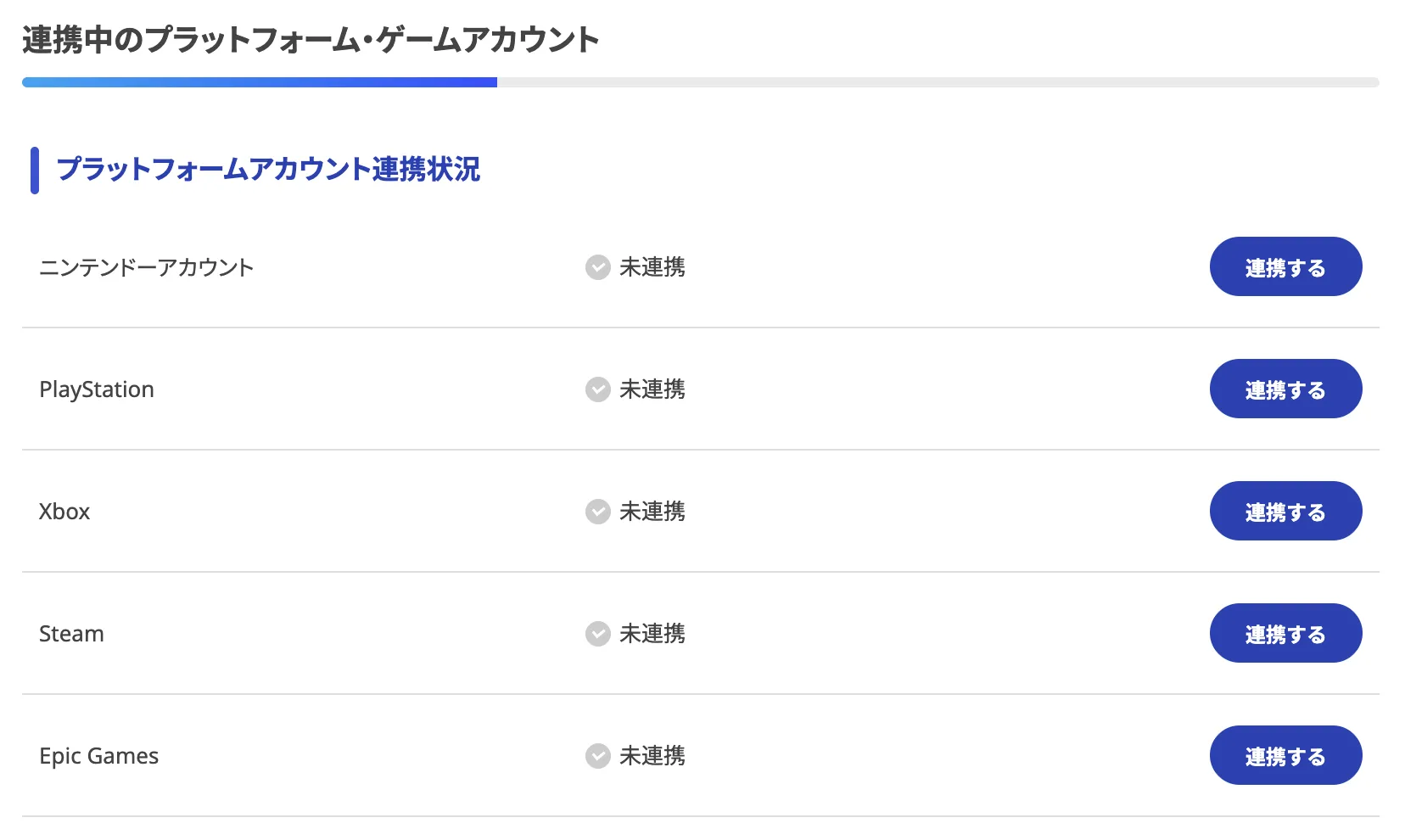Select the section title プラットフォームアカウント連携状況
1405x840 pixels.
(268, 170)
